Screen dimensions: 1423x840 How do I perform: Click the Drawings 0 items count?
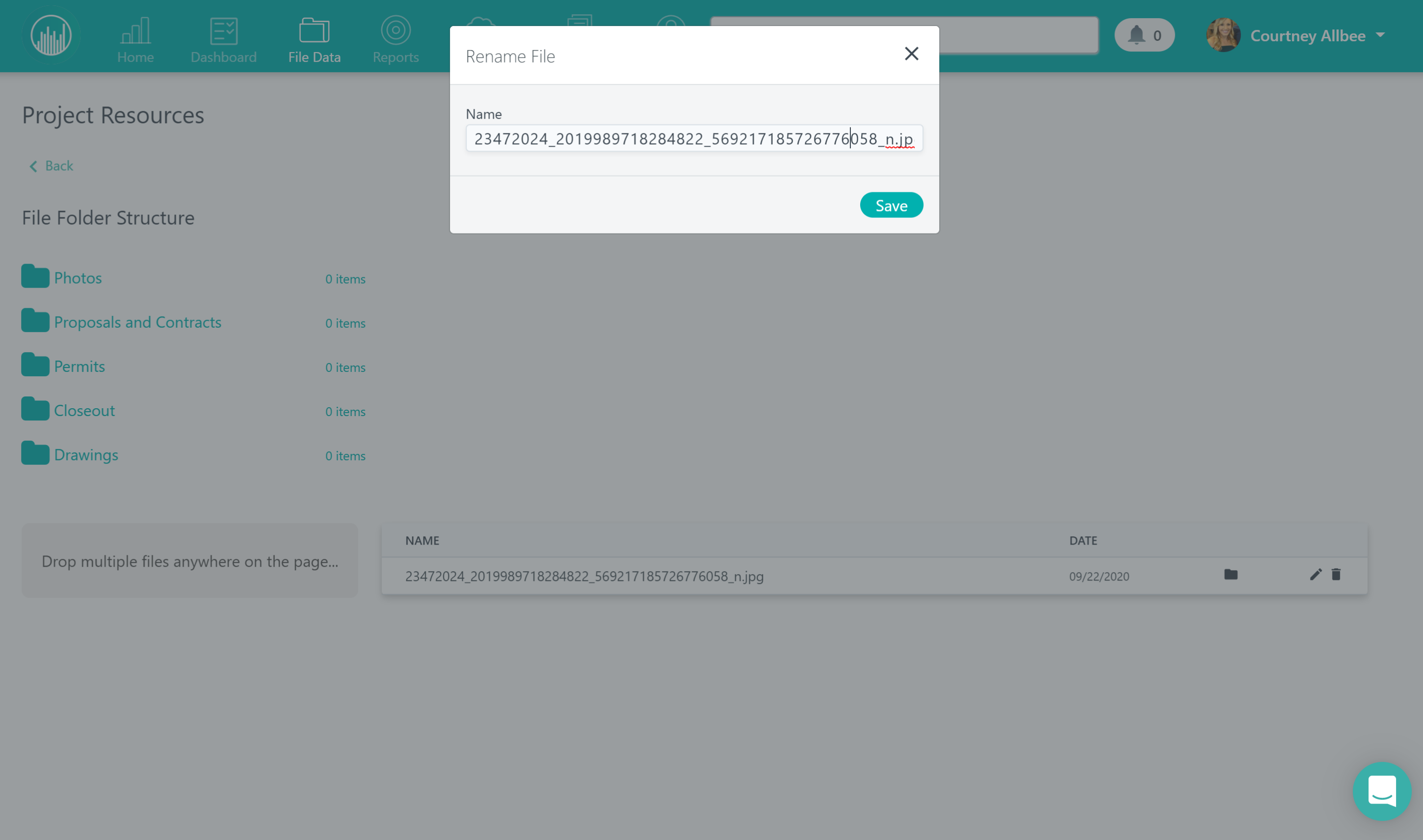pyautogui.click(x=345, y=456)
